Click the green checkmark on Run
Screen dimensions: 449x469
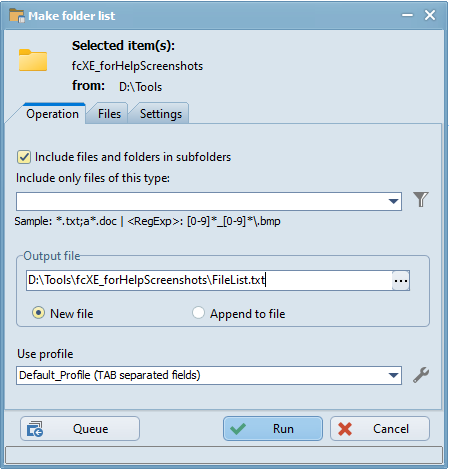[238, 429]
